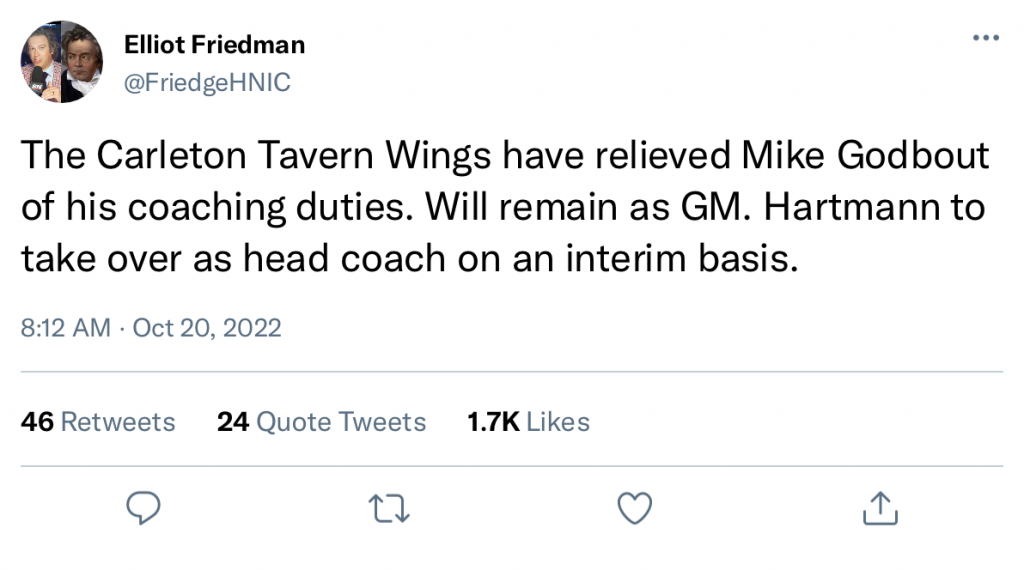See who gave the 1.7K Likes

click(528, 422)
